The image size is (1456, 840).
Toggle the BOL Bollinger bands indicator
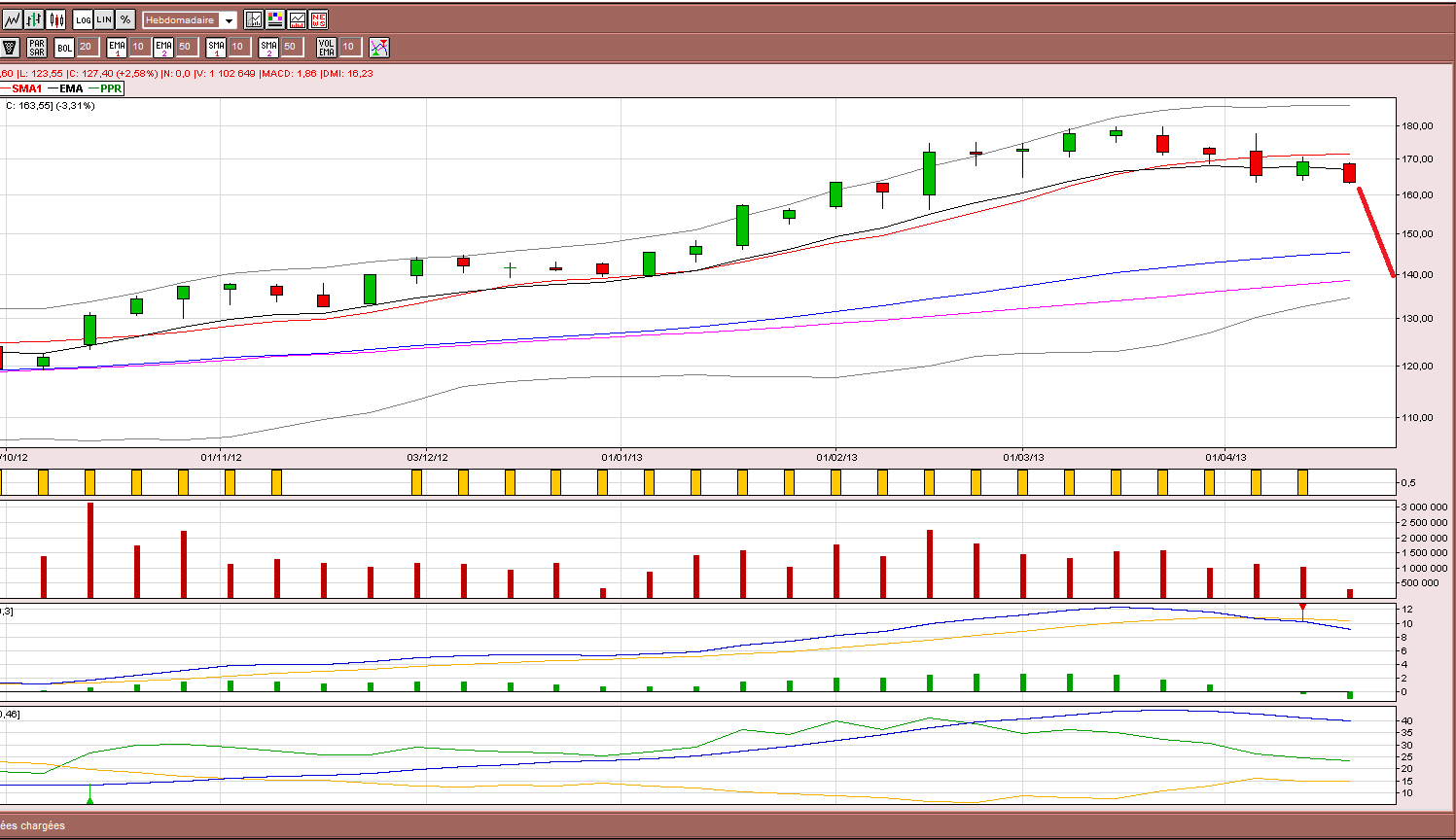[x=64, y=47]
